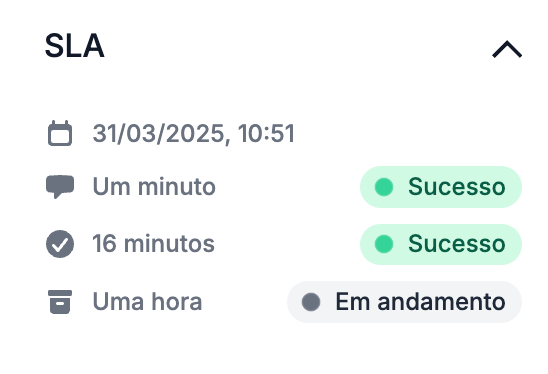Viewport: 548px width, 374px height.
Task: Click the 'Uma hora' label
Action: click(x=147, y=301)
